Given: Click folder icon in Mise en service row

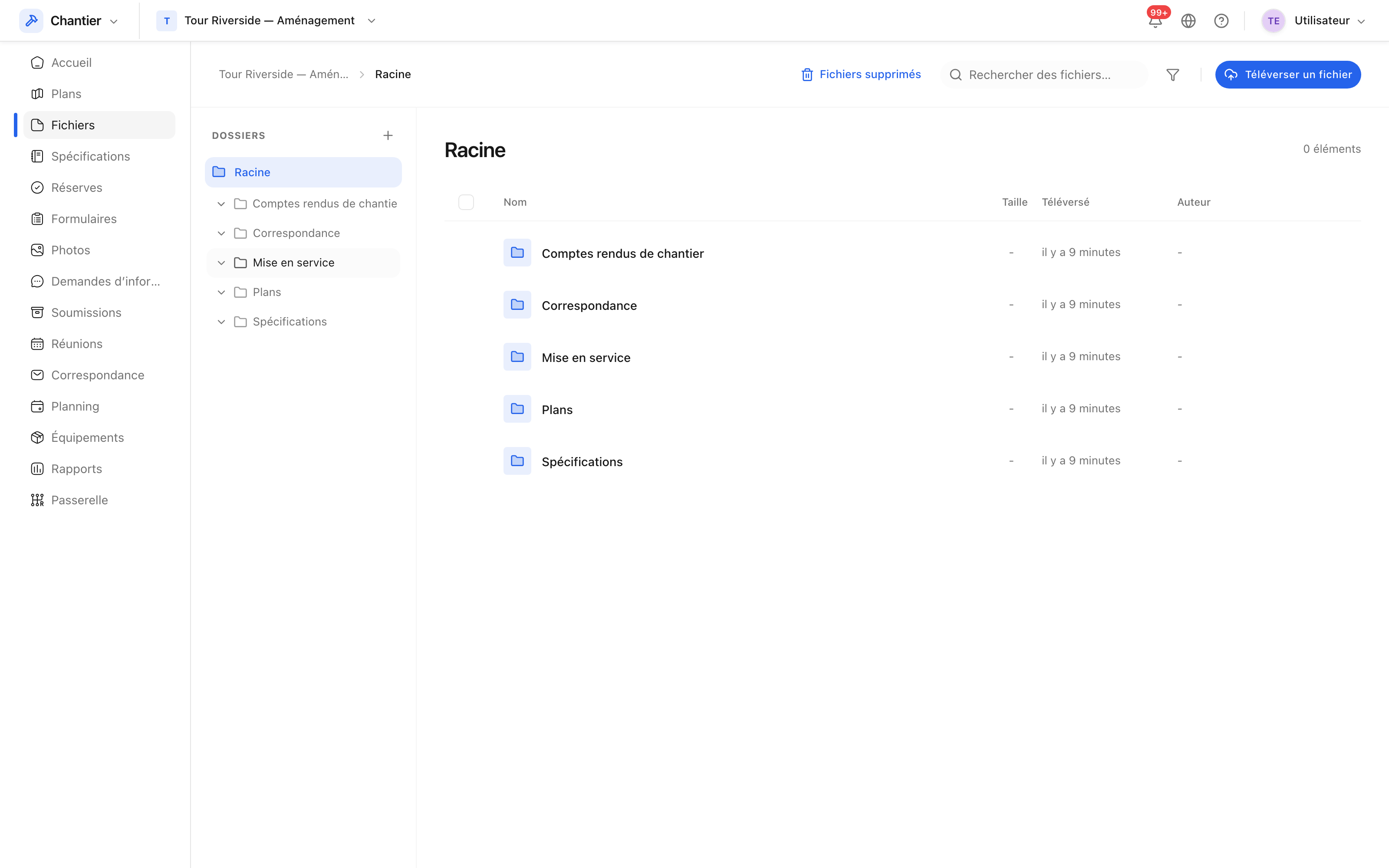Looking at the screenshot, I should click(517, 357).
